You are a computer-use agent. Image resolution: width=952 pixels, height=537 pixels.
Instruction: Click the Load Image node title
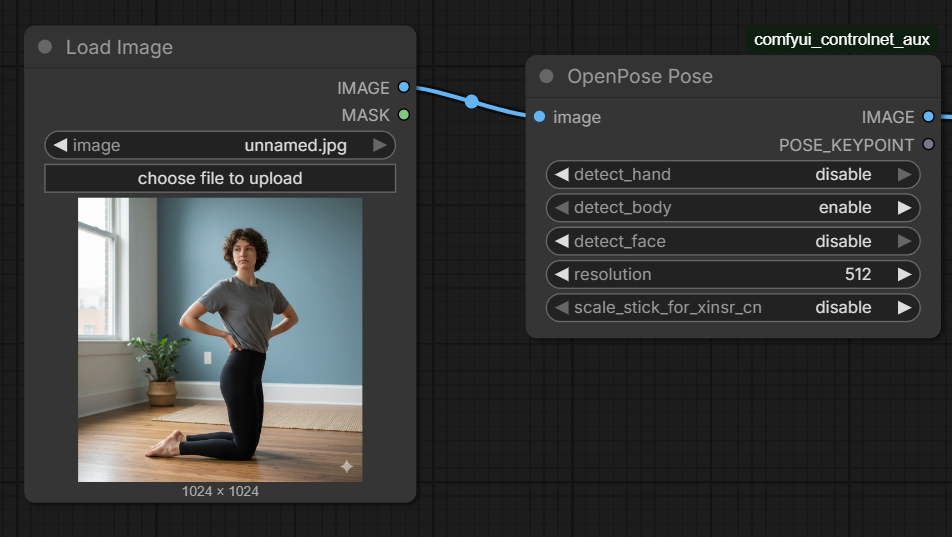[119, 47]
